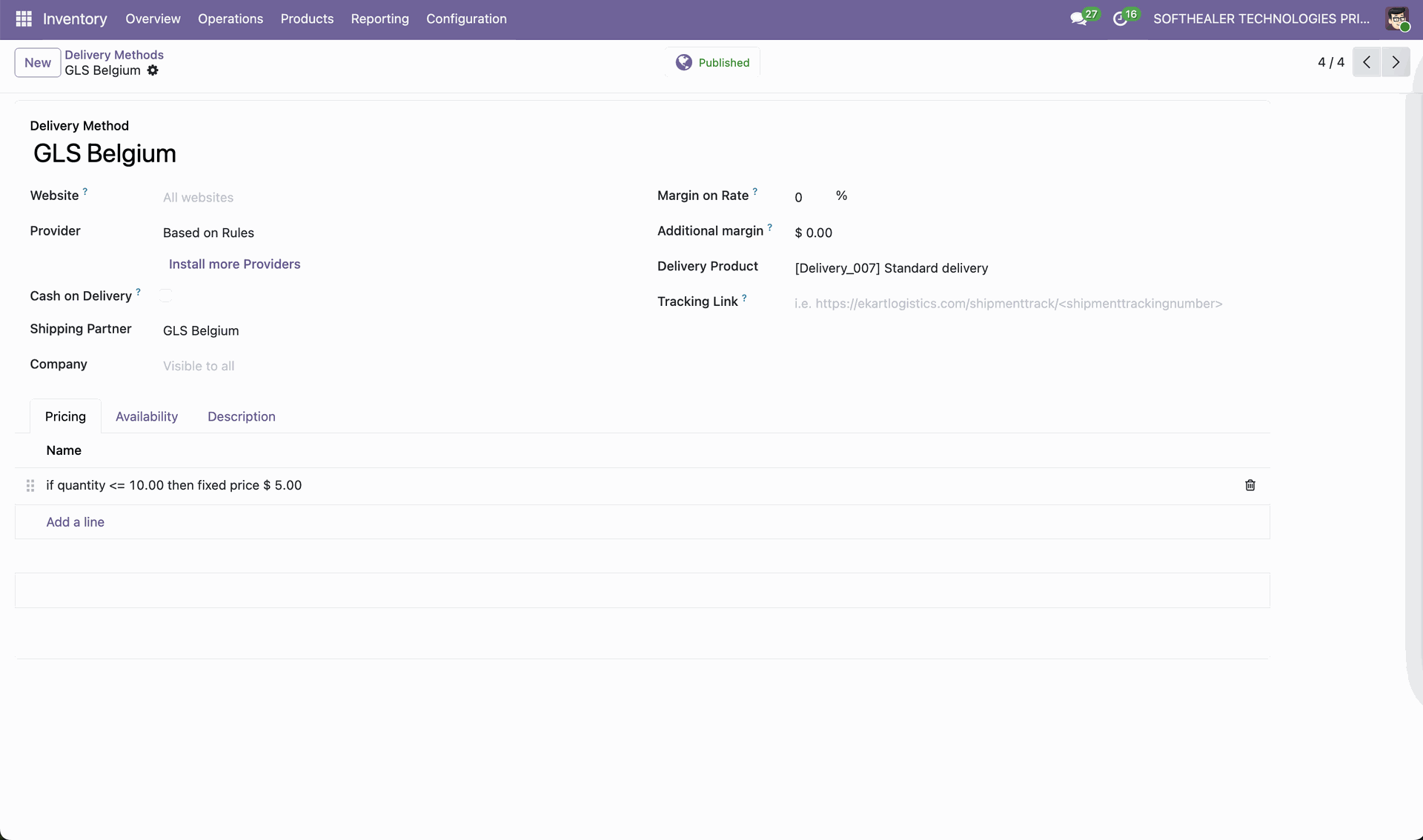Click the Tracking Link input field
1423x840 pixels.
(1008, 304)
